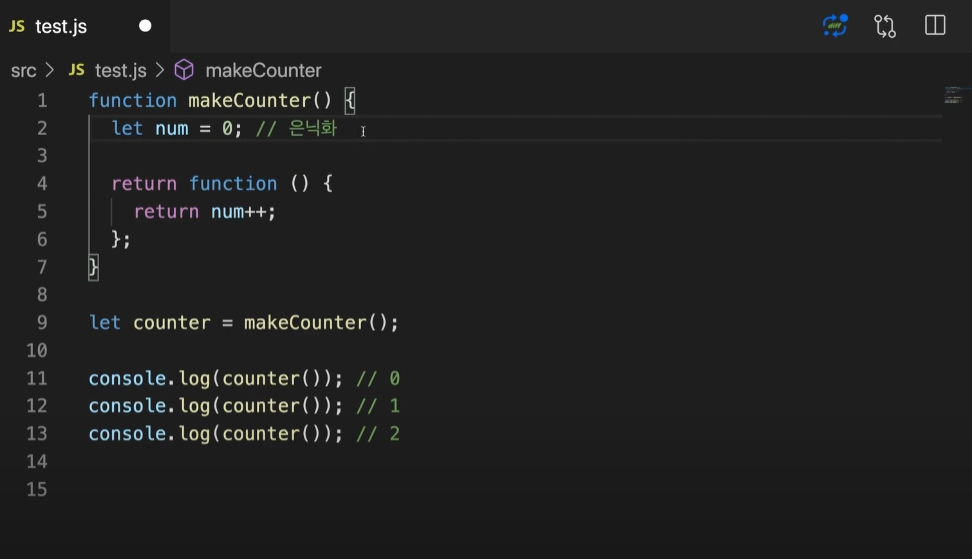Select the test.js editor tab
This screenshot has width=972, height=559.
click(84, 26)
